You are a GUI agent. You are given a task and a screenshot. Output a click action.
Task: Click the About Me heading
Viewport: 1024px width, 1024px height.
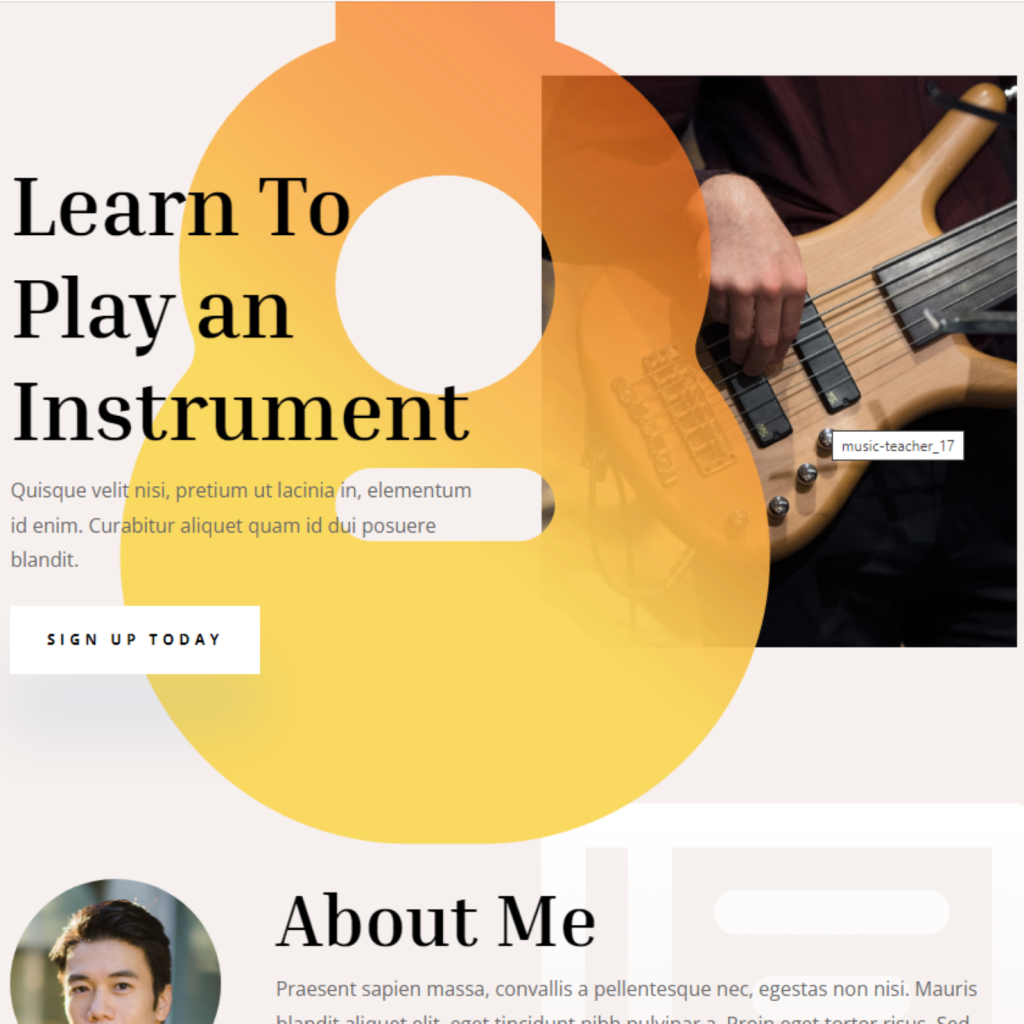coord(436,920)
